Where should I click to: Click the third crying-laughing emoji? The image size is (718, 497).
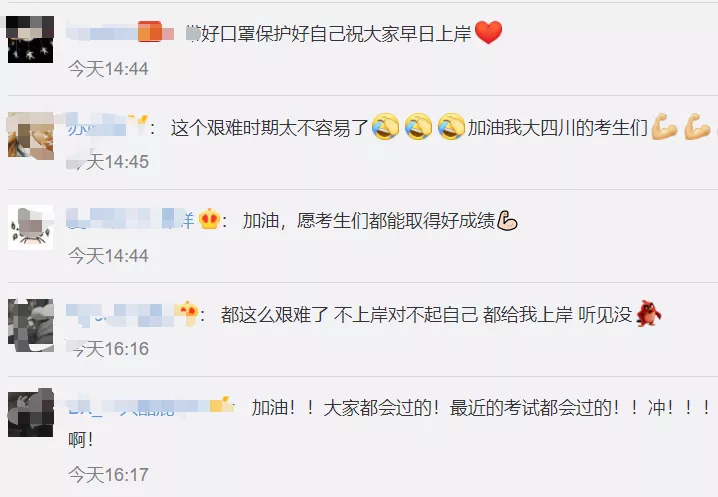[x=451, y=127]
